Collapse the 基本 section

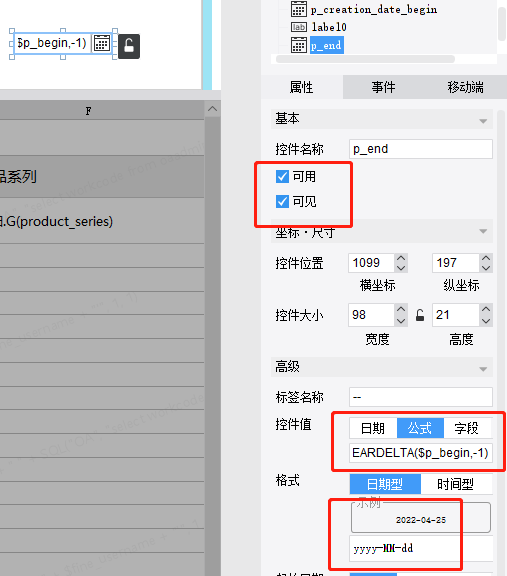483,121
